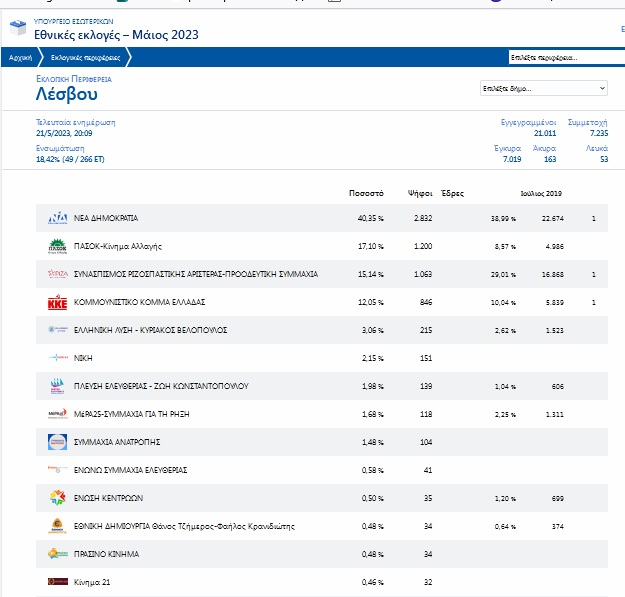This screenshot has width=625, height=597.
Task: Click the 1.063 votes cell
Action: coord(423,274)
